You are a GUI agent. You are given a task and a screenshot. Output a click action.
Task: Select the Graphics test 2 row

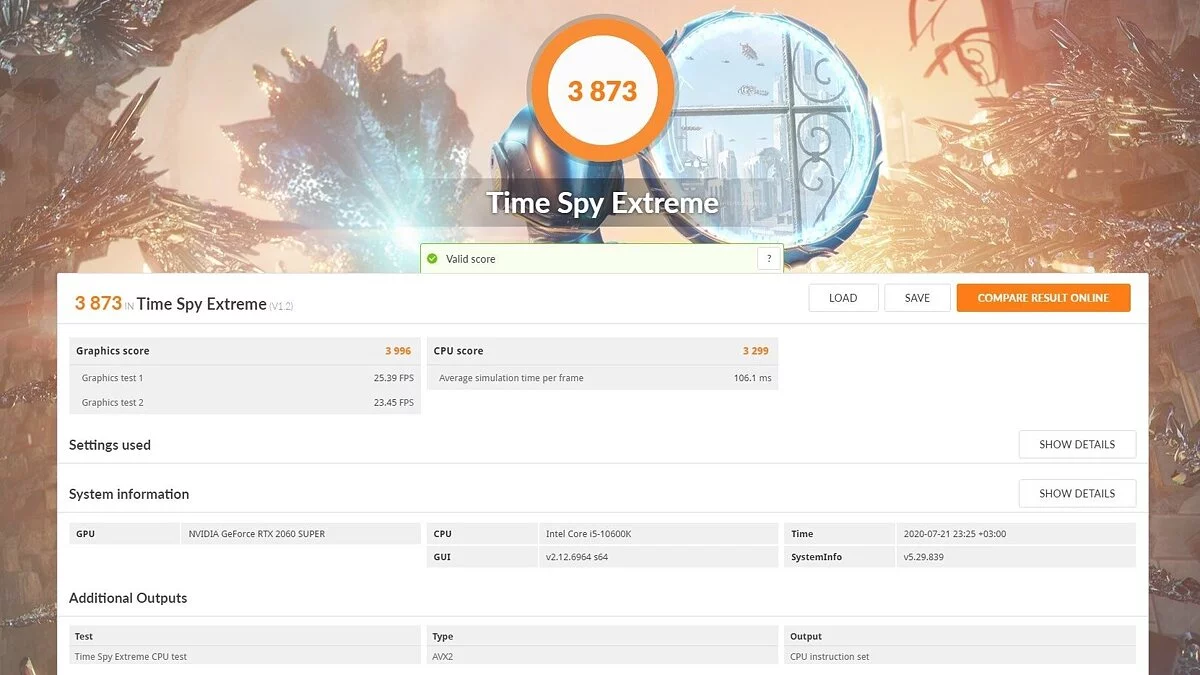tap(245, 402)
